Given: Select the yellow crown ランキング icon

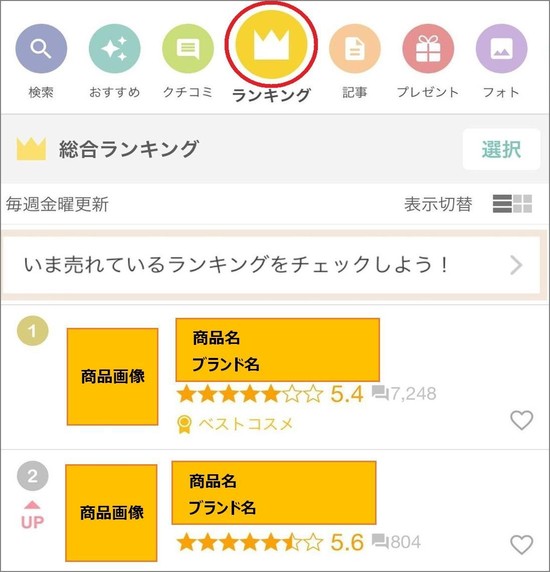Looking at the screenshot, I should coord(271,44).
